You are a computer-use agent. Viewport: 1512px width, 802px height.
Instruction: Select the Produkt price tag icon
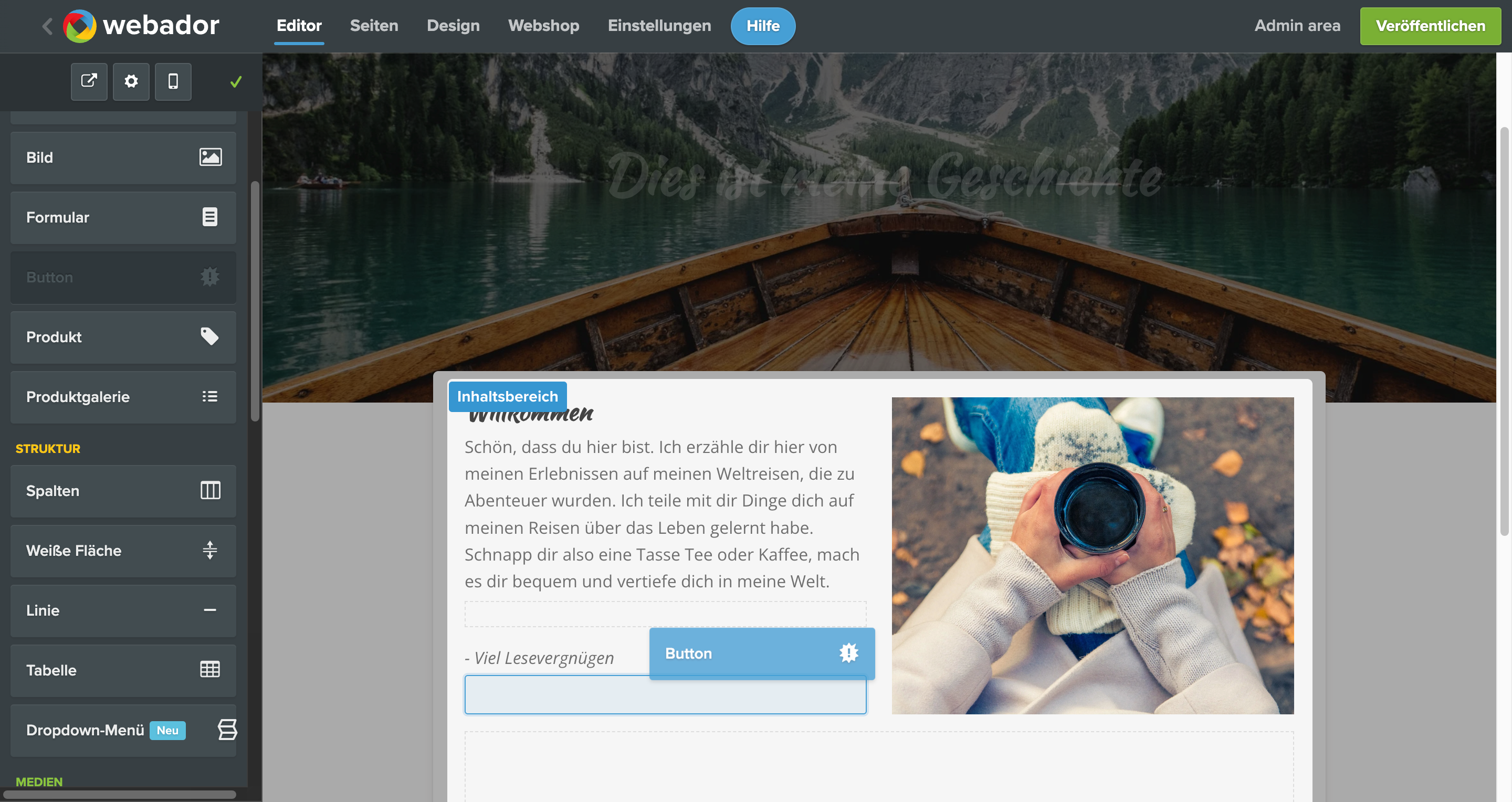209,337
